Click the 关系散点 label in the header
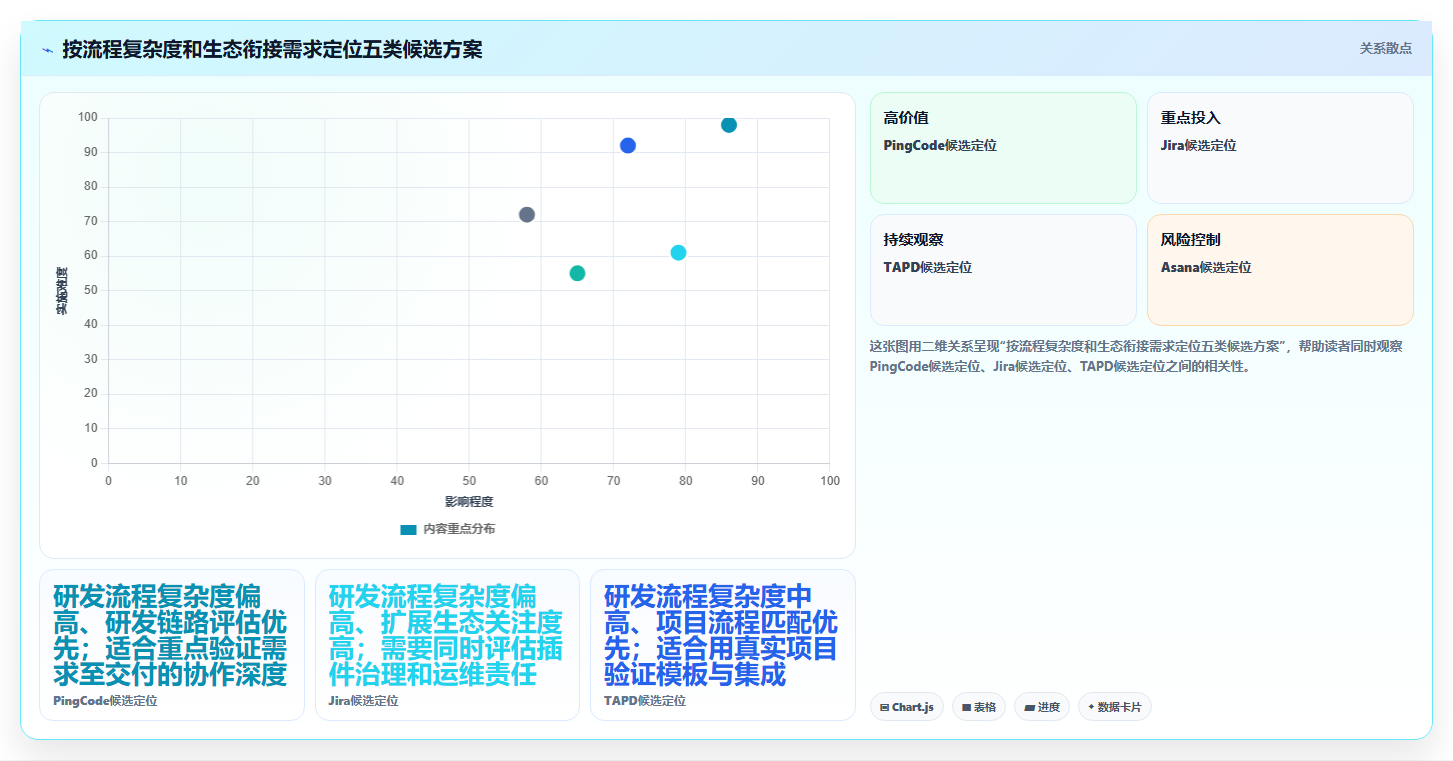 (x=1385, y=48)
